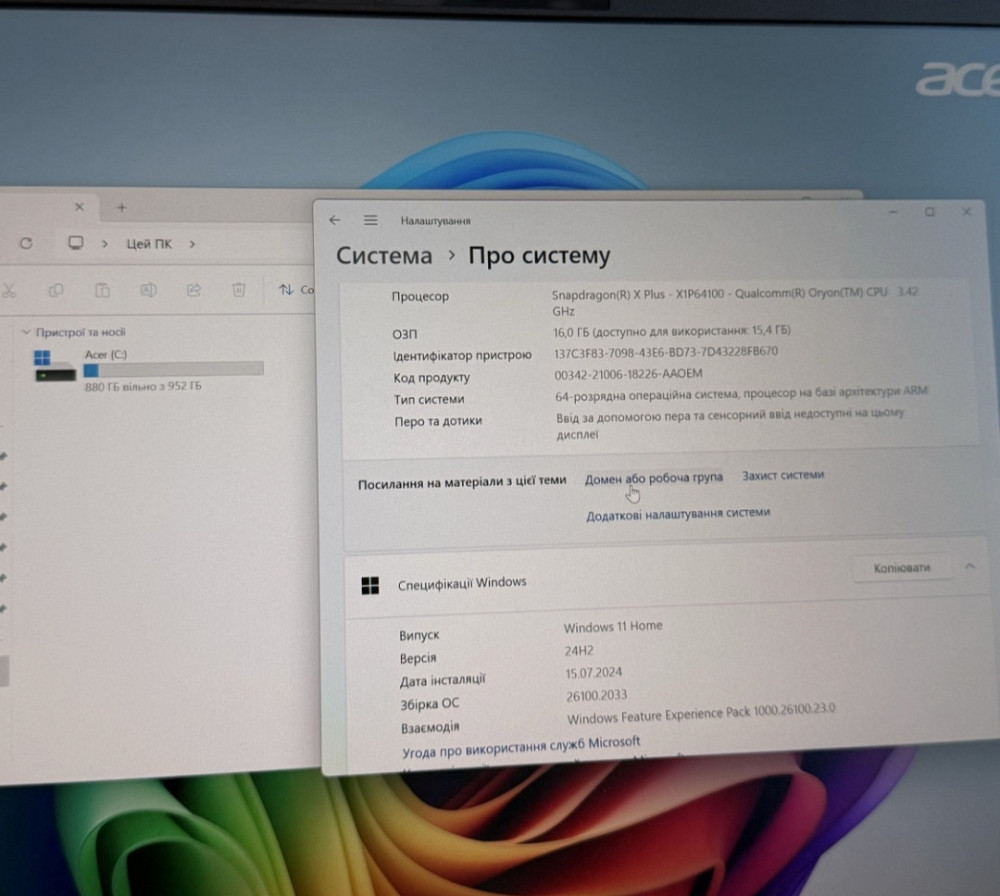The width and height of the screenshot is (1000, 896).
Task: Close the current File Explorer tab
Action: coord(79,207)
